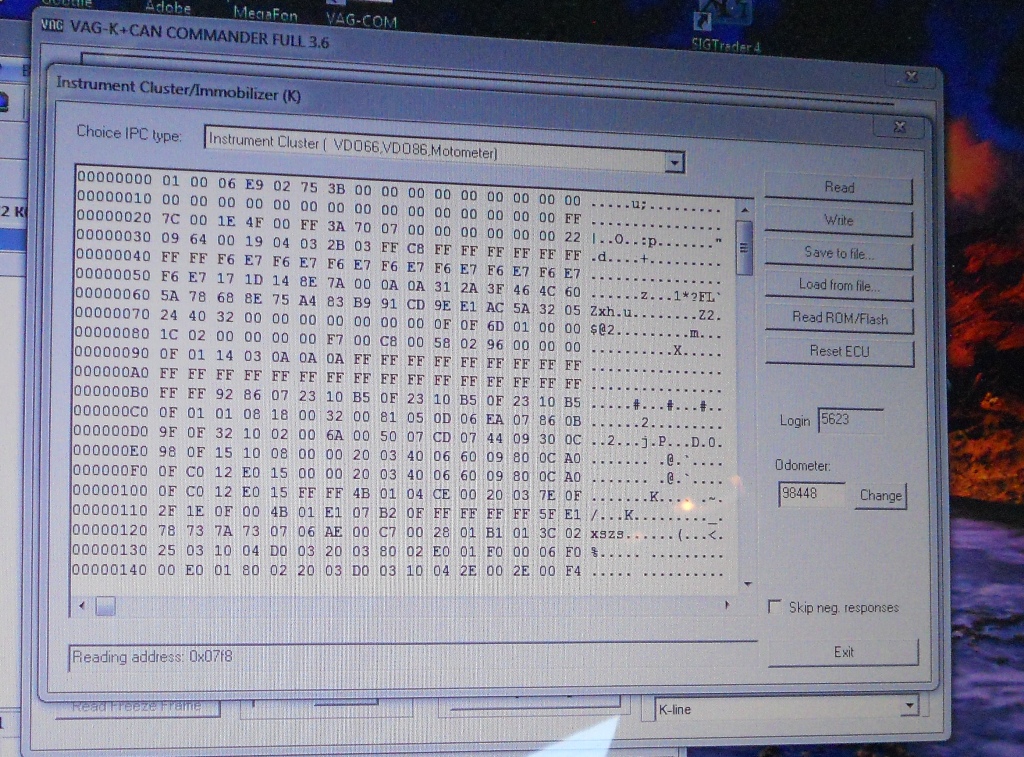
Task: Toggle the Skip neg. responses checkbox
Action: pyautogui.click(x=775, y=607)
